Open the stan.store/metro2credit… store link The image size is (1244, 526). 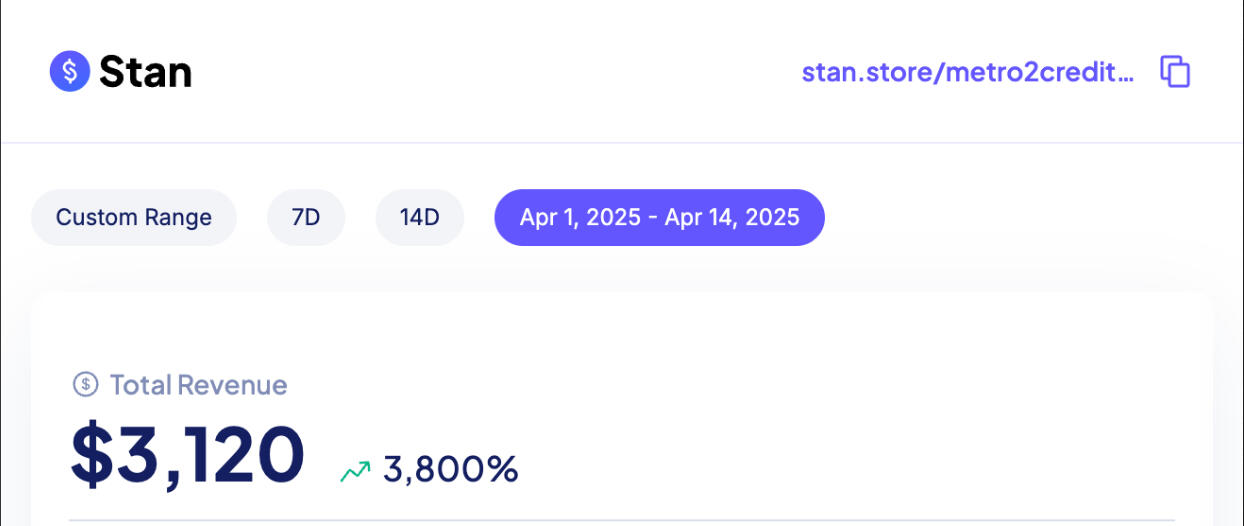968,72
